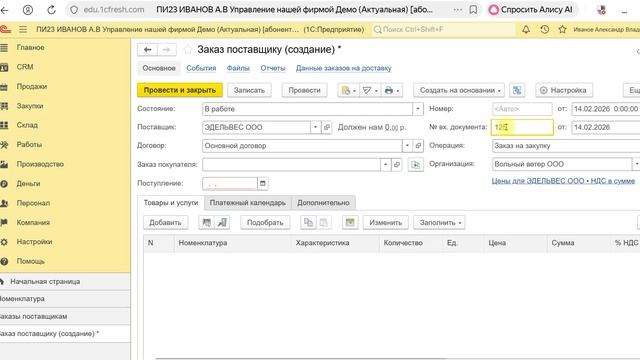Open the Главное section

click(x=30, y=47)
